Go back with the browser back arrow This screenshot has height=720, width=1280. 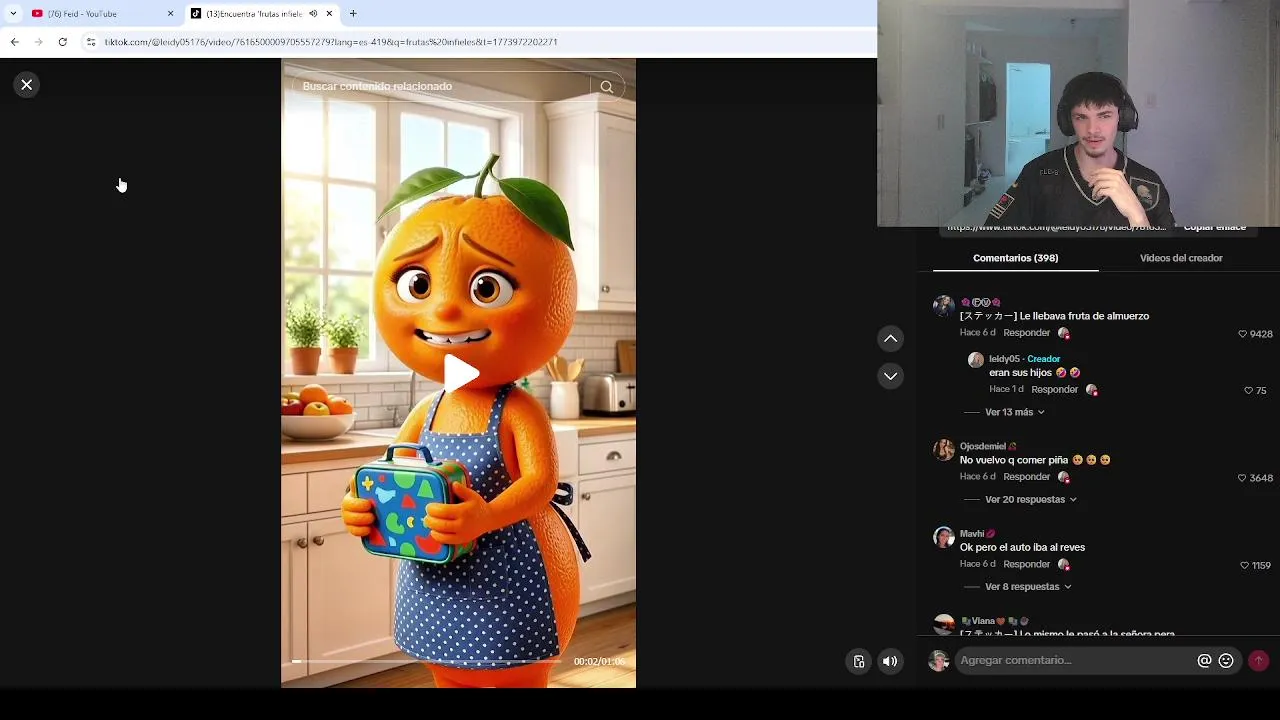[x=14, y=42]
